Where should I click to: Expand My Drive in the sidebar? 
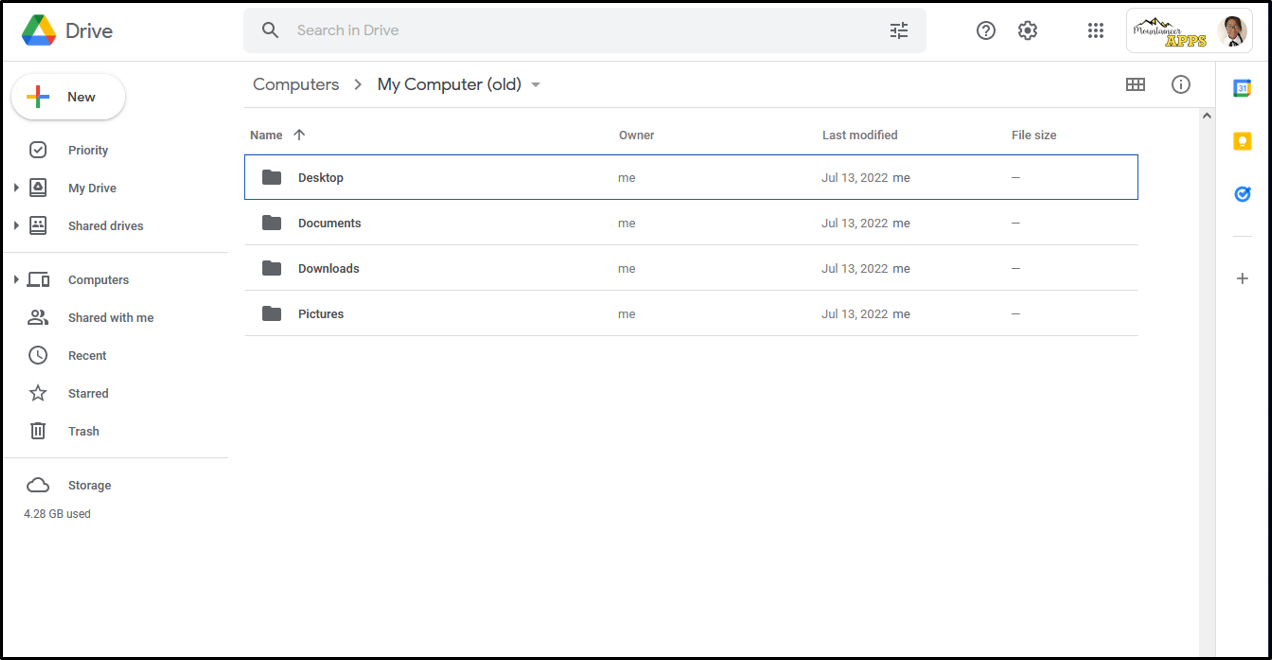(17, 187)
